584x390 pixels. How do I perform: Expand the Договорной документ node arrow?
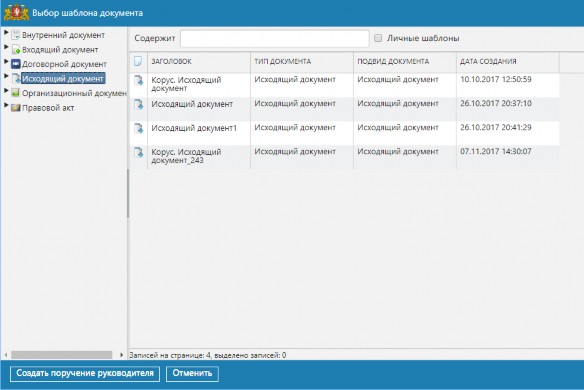[6, 61]
